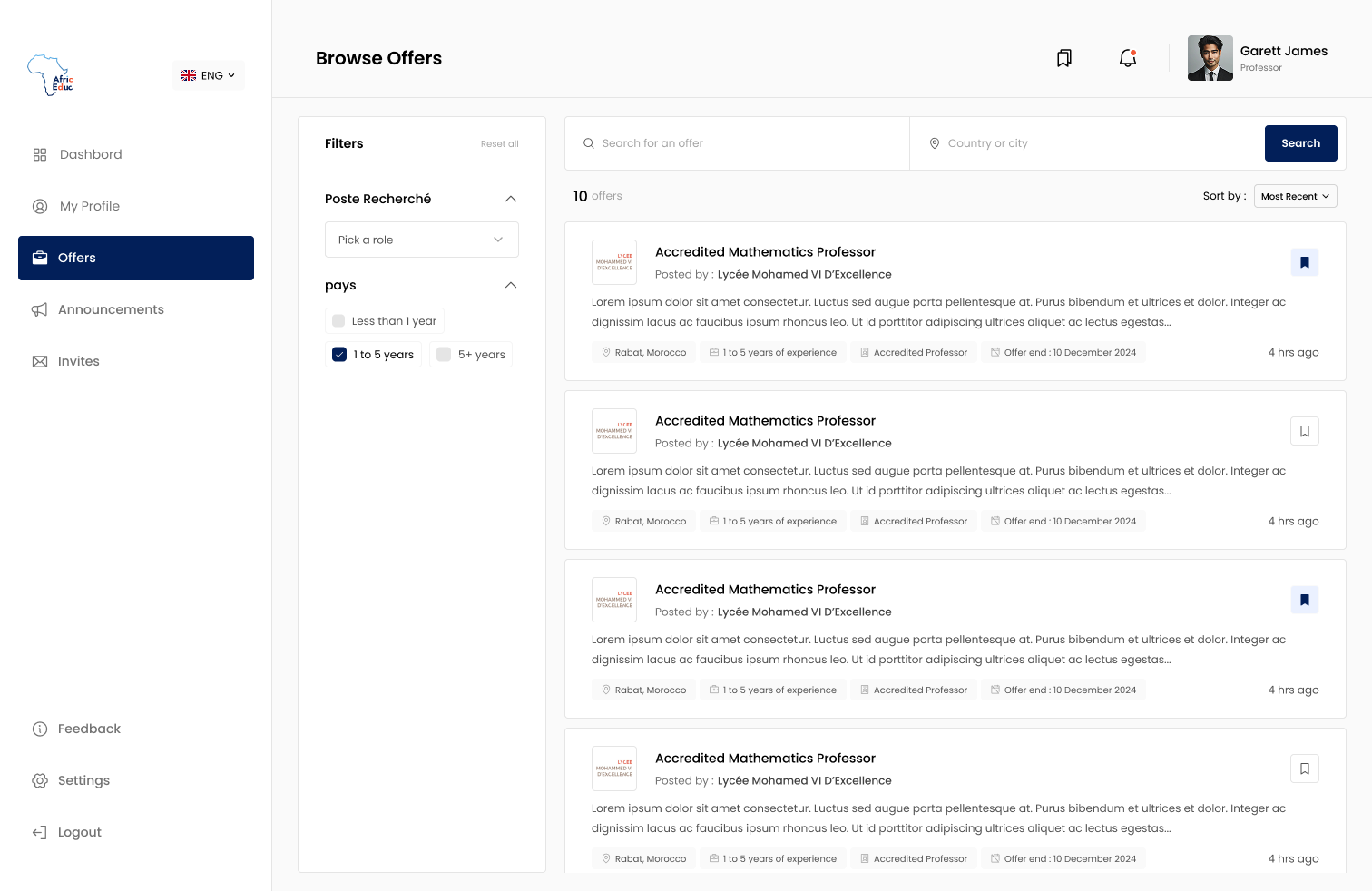
Task: Open the Most Recent sort dropdown
Action: (1296, 196)
